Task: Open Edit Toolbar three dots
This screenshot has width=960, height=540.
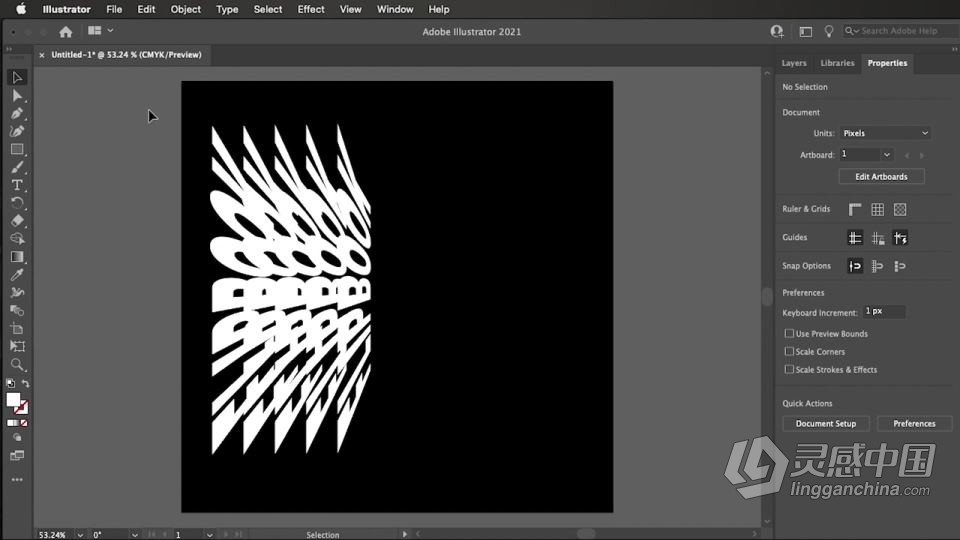Action: click(x=17, y=479)
